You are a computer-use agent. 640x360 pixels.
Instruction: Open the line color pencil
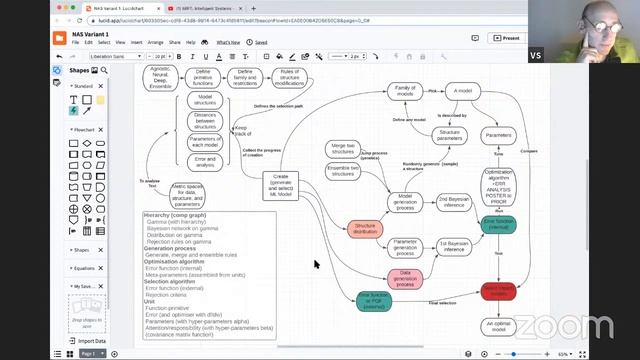coord(292,57)
